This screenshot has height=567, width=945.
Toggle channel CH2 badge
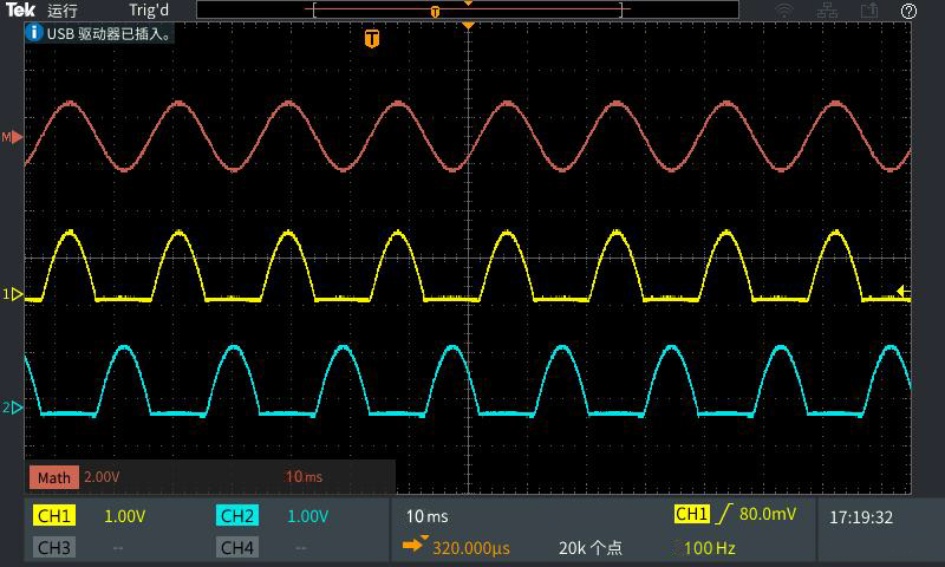[x=237, y=516]
